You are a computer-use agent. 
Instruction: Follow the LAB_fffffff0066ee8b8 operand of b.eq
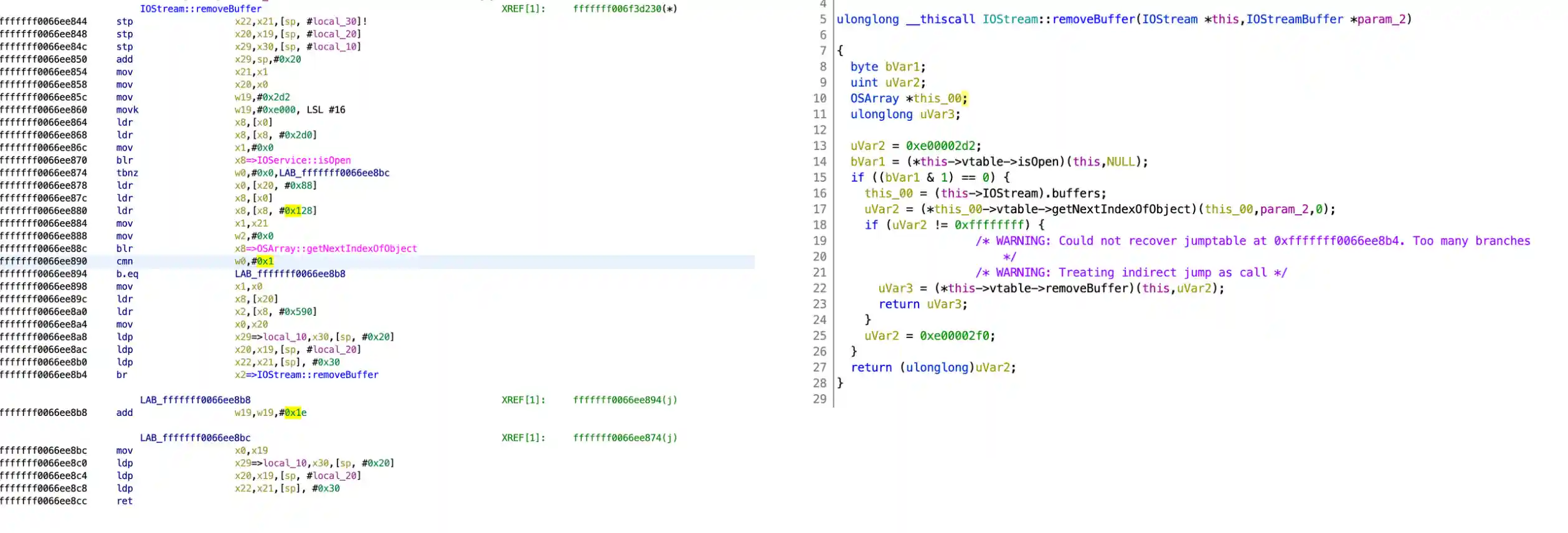pyautogui.click(x=290, y=274)
